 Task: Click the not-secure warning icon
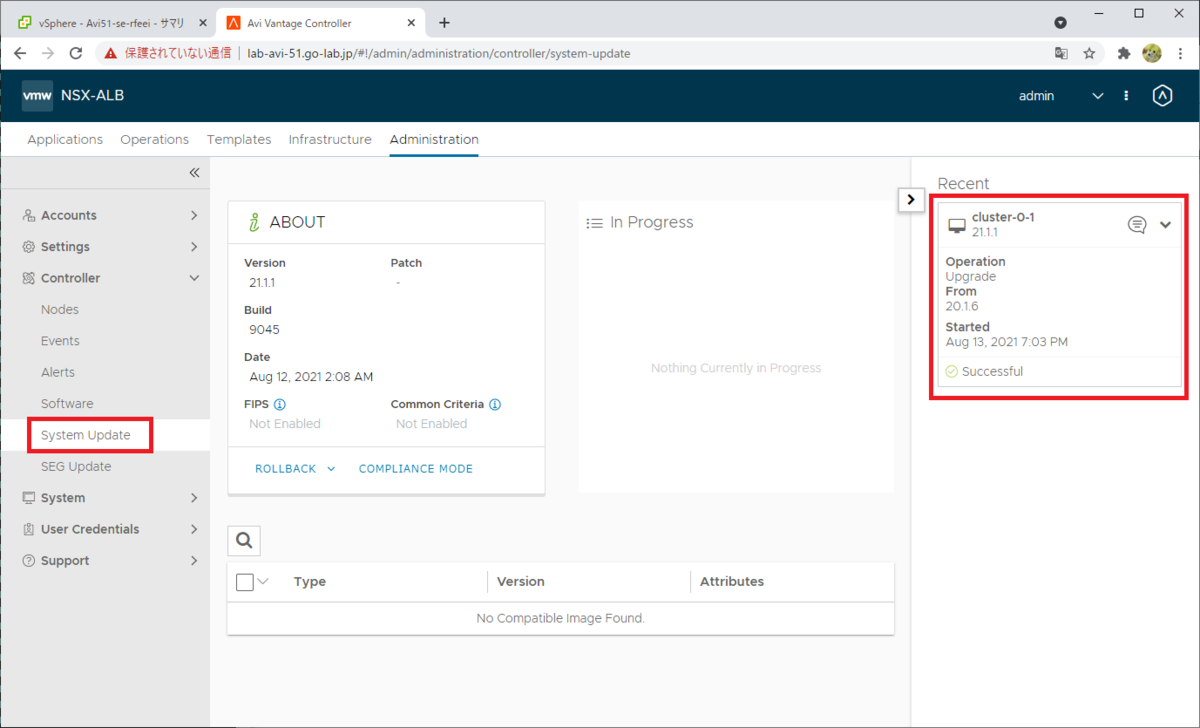(111, 54)
